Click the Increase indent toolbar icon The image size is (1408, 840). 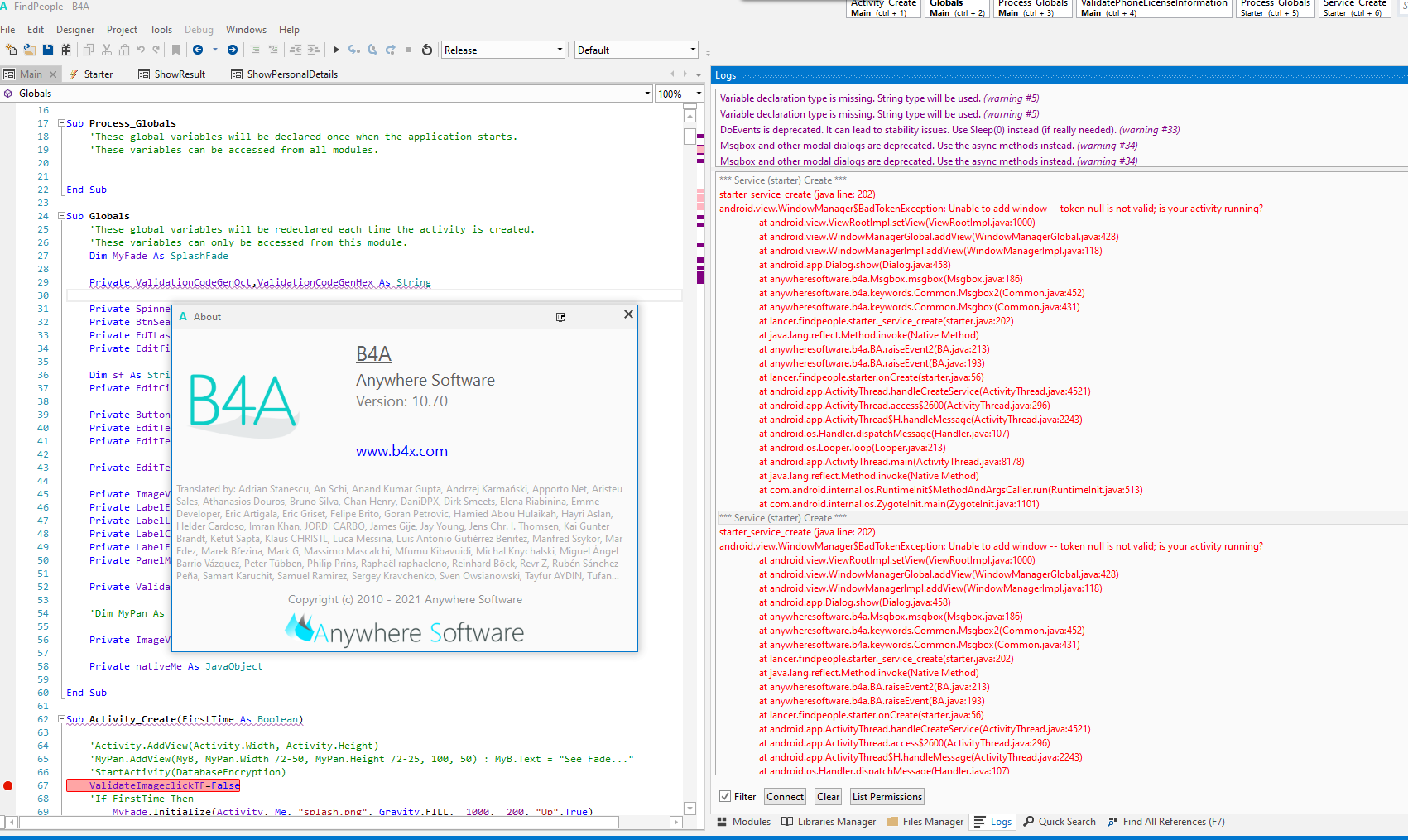click(314, 50)
